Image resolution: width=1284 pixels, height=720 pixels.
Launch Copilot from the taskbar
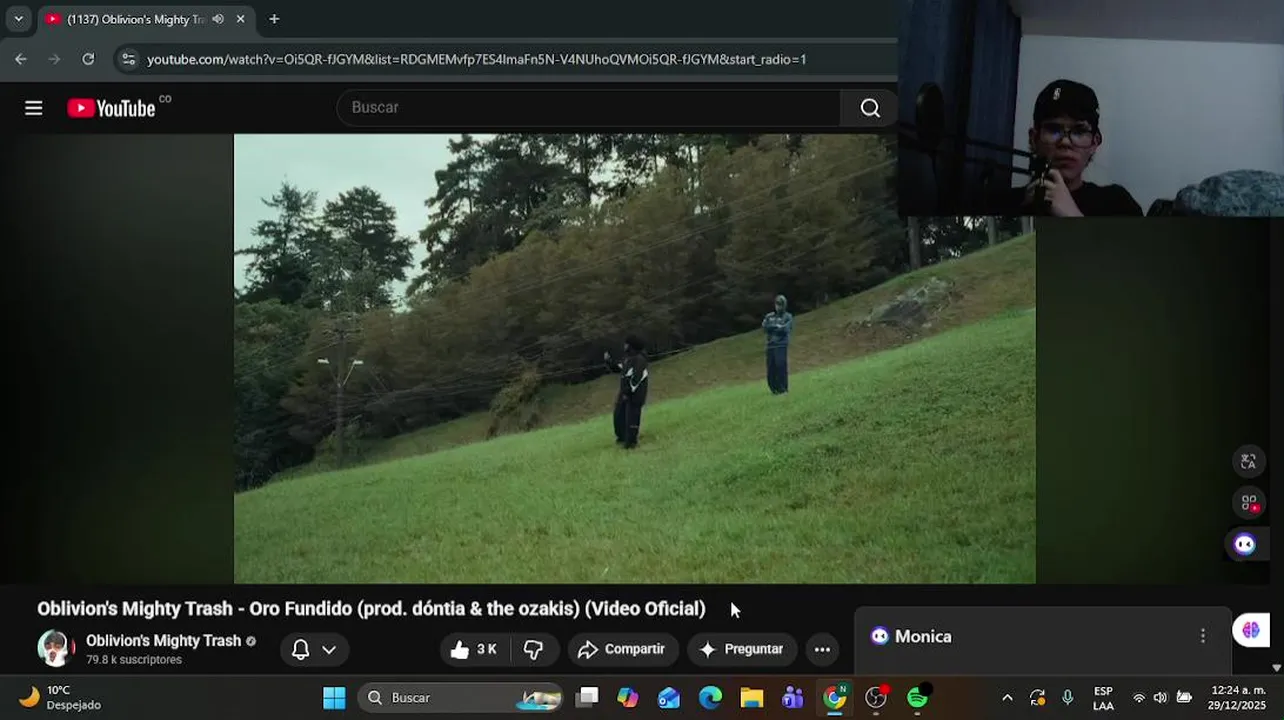[628, 698]
